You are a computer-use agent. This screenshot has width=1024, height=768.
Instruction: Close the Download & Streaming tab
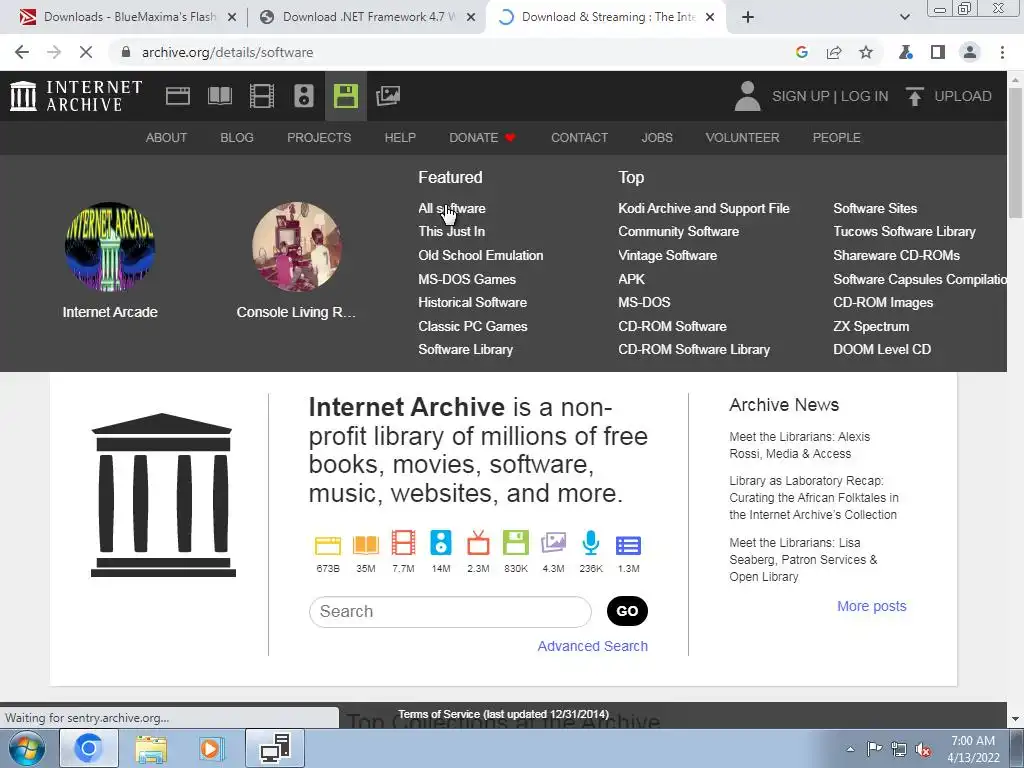[711, 17]
